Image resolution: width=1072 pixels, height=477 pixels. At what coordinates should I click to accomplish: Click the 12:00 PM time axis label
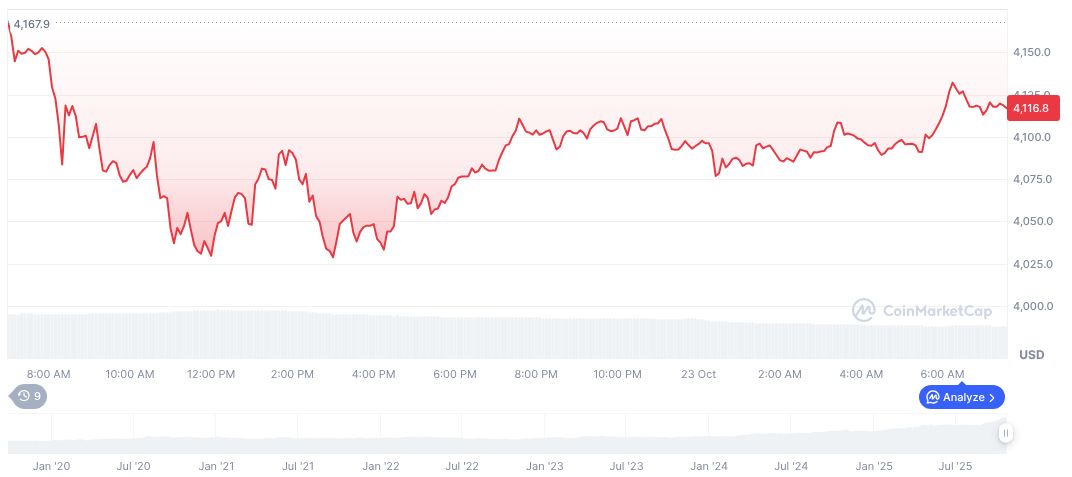point(212,374)
